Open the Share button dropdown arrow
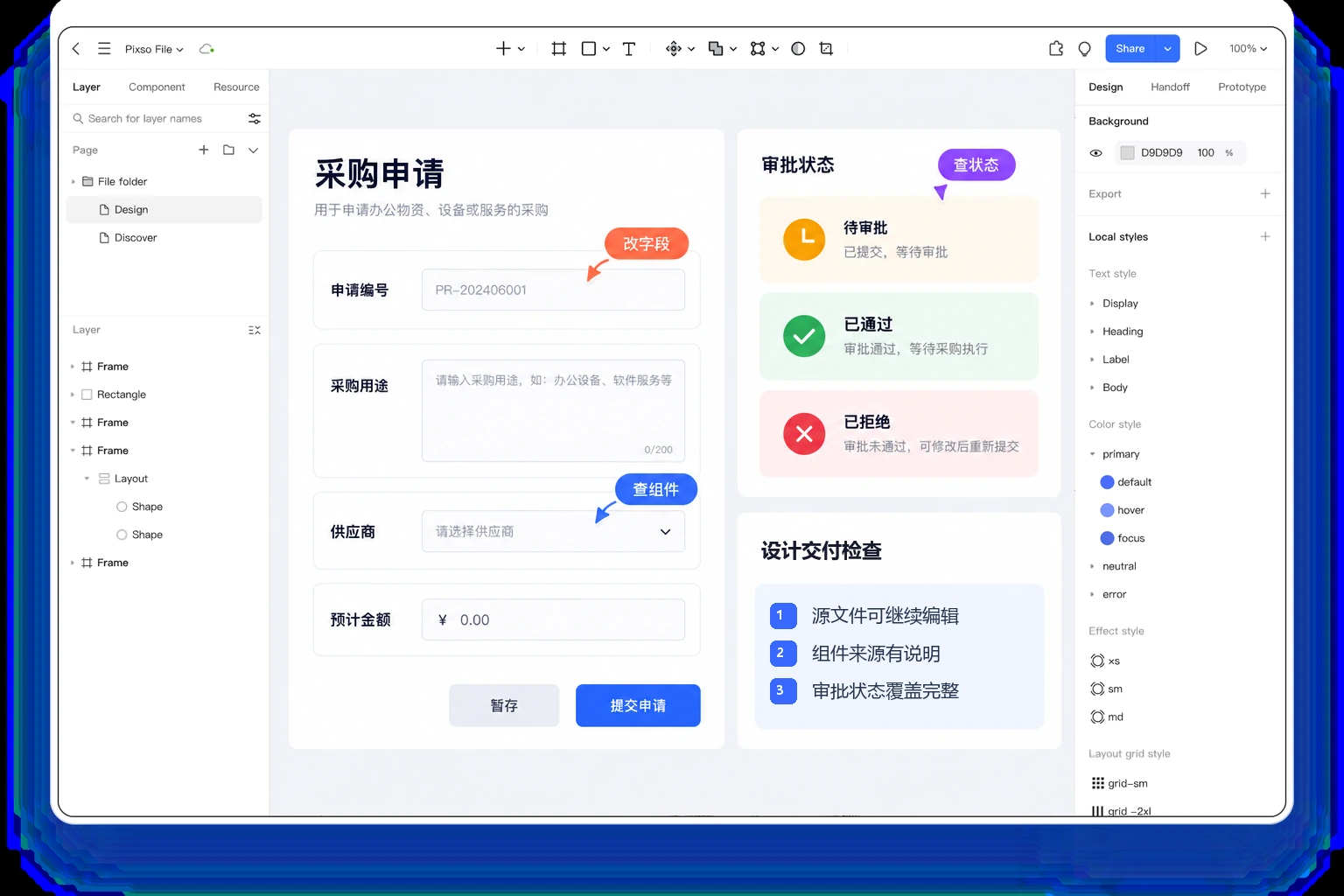1344x896 pixels. click(1167, 49)
